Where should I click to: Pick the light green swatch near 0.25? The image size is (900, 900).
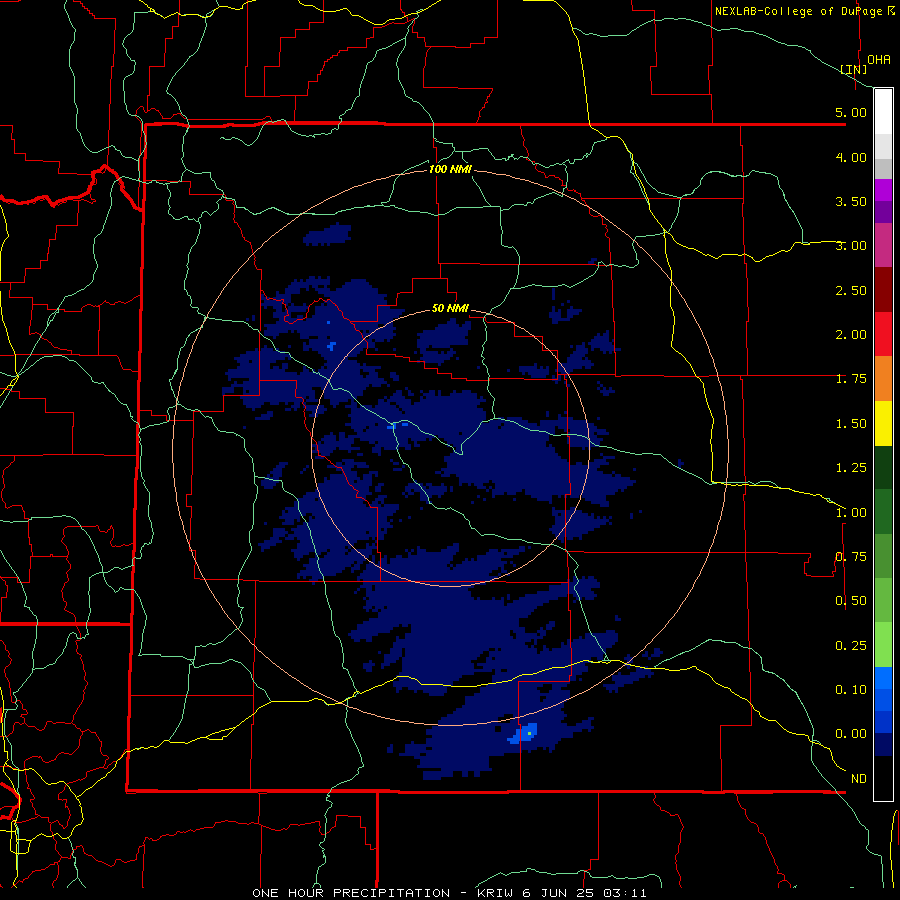click(x=883, y=645)
